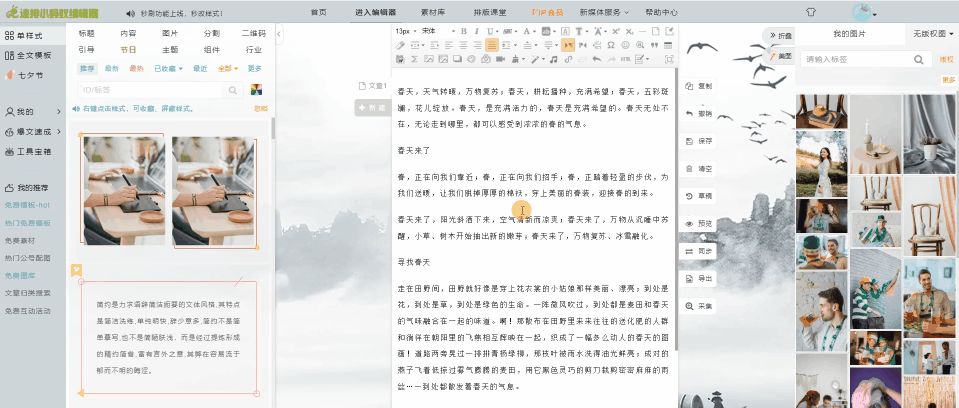Open the emoji picker
The width and height of the screenshot is (959, 408).
(x=625, y=45)
